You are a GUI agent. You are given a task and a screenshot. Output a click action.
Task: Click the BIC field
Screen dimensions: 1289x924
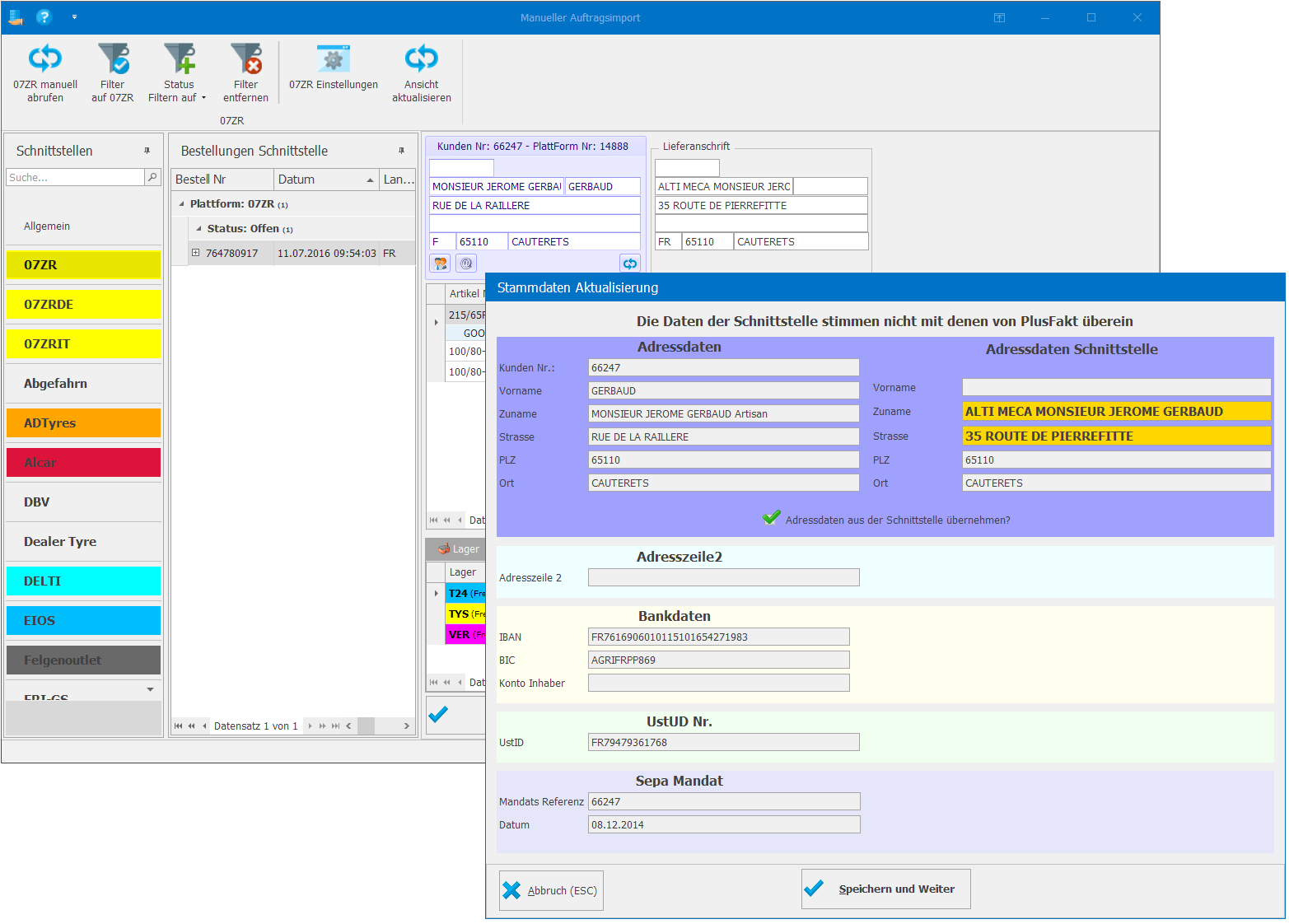718,660
